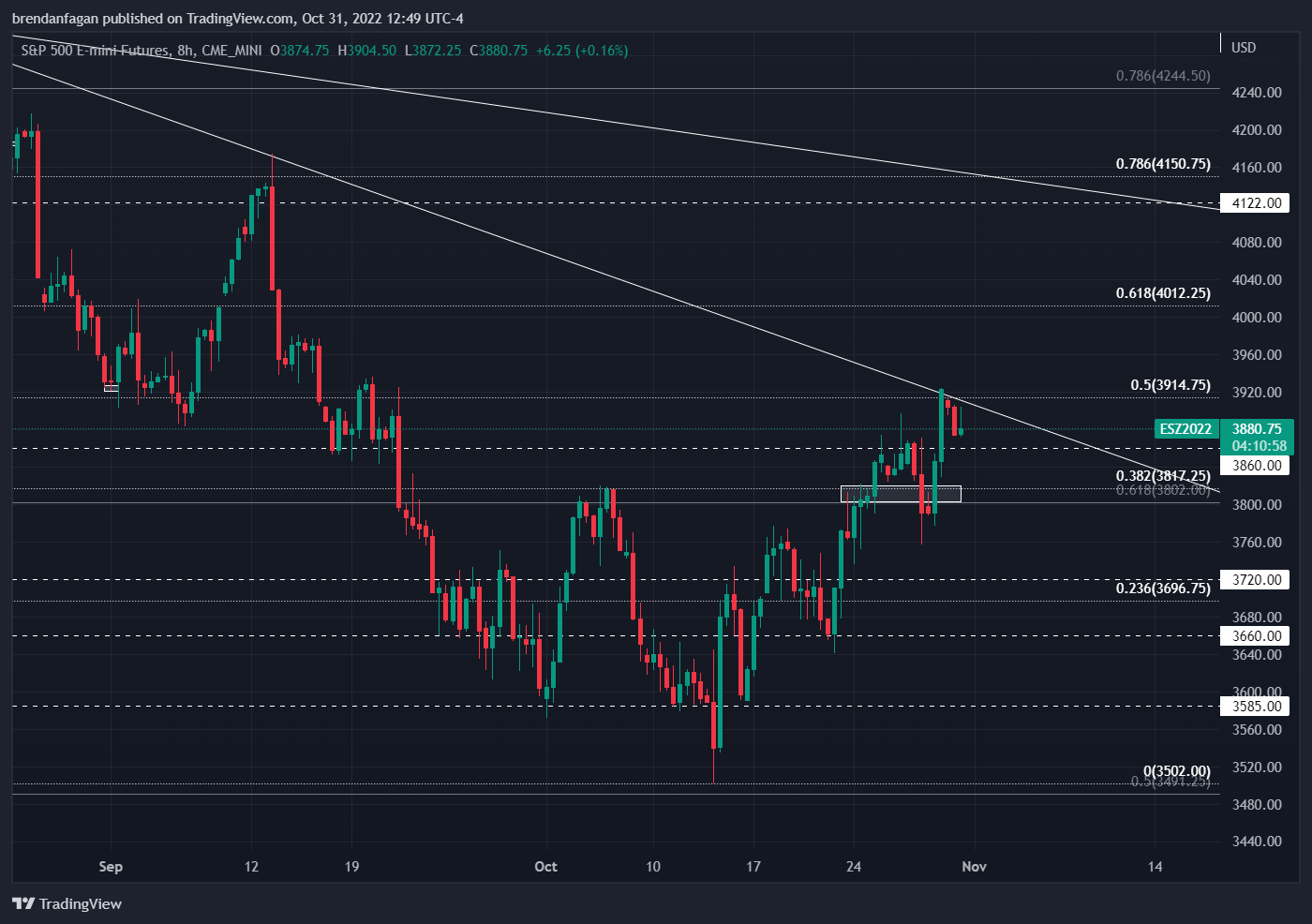Image resolution: width=1312 pixels, height=924 pixels.
Task: Click the 4000.00 price axis tick
Action: (1257, 318)
